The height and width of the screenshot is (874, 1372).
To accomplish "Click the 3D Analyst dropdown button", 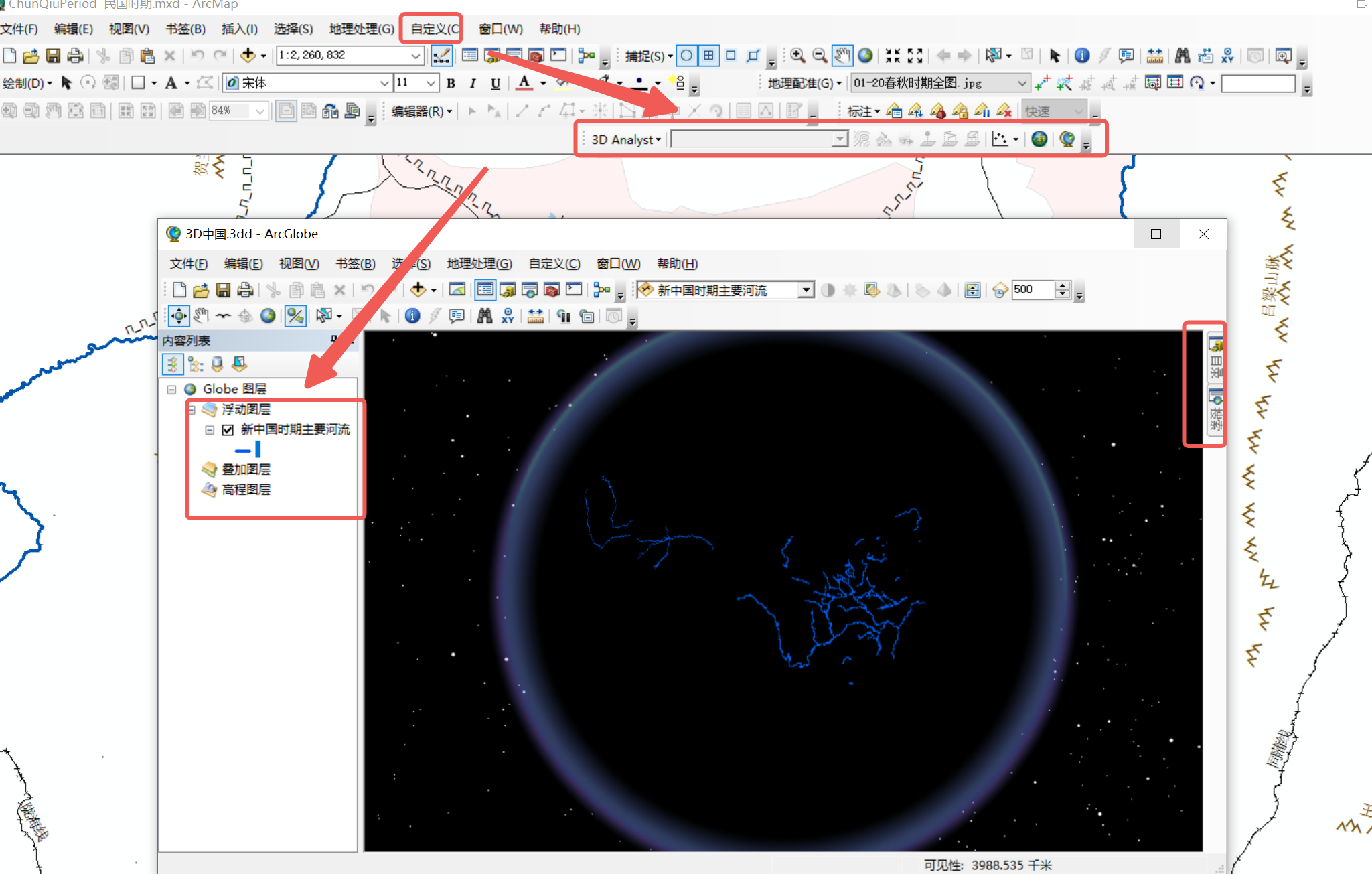I will (625, 139).
